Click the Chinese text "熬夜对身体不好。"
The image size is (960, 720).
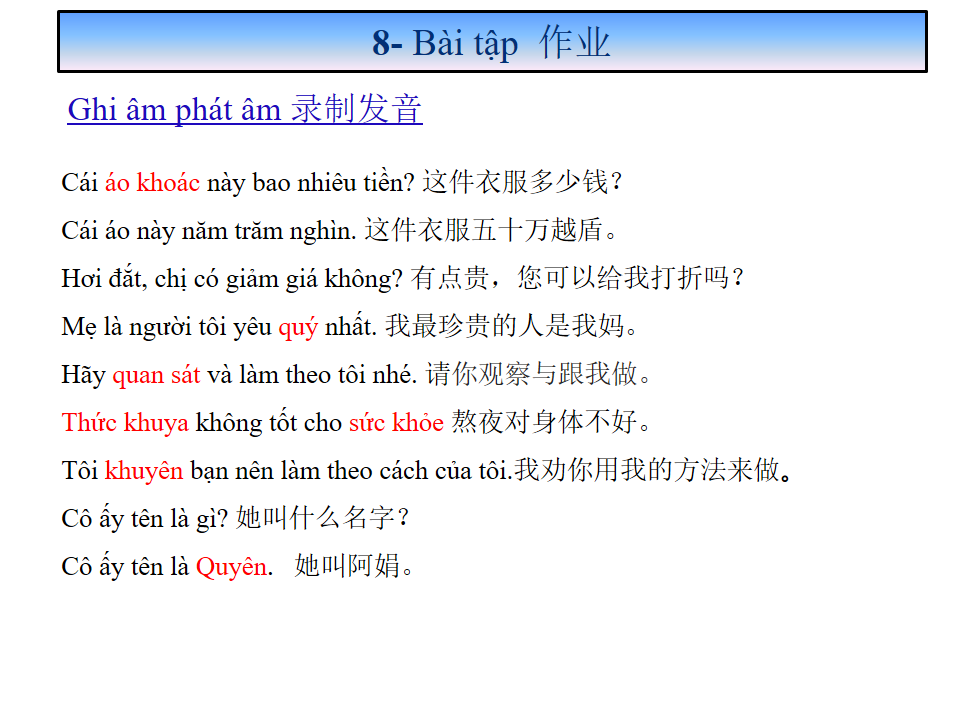coord(552,423)
